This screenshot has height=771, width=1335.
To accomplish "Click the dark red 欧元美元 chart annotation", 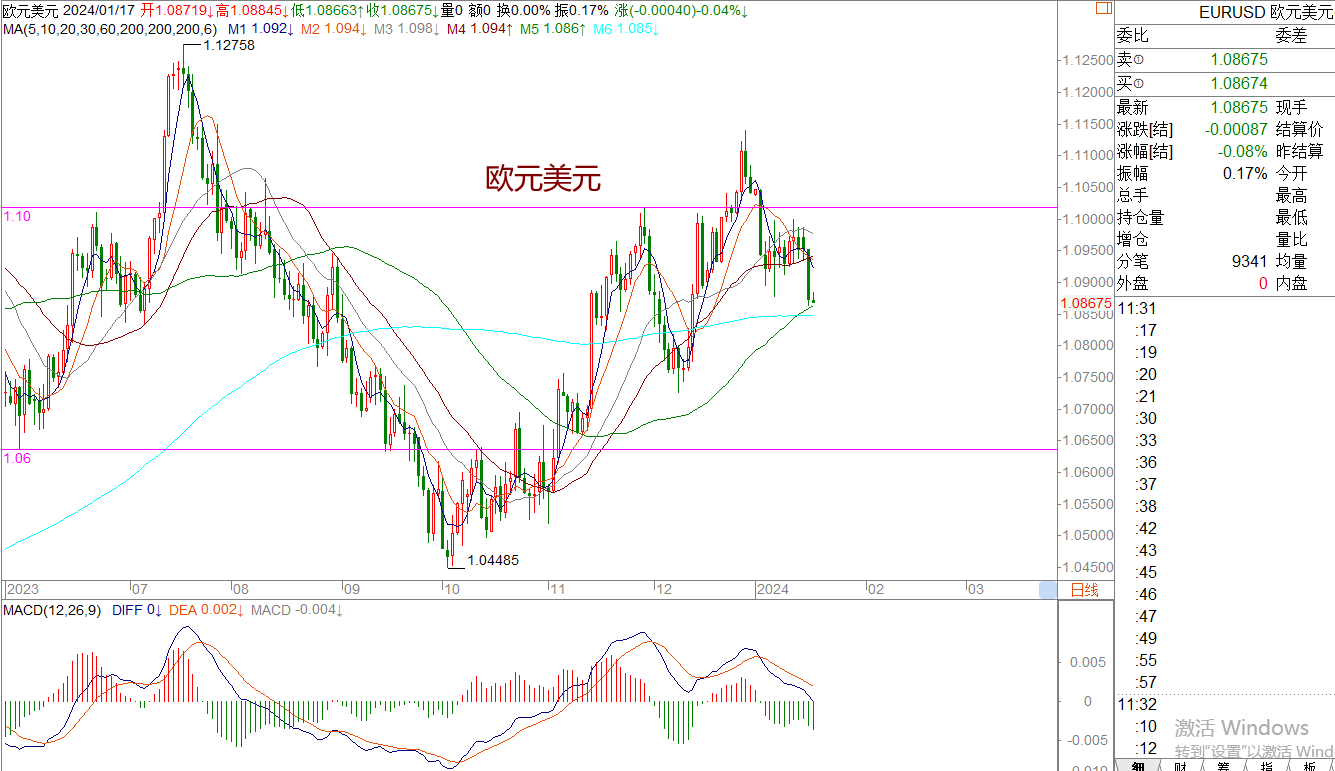I will (543, 179).
